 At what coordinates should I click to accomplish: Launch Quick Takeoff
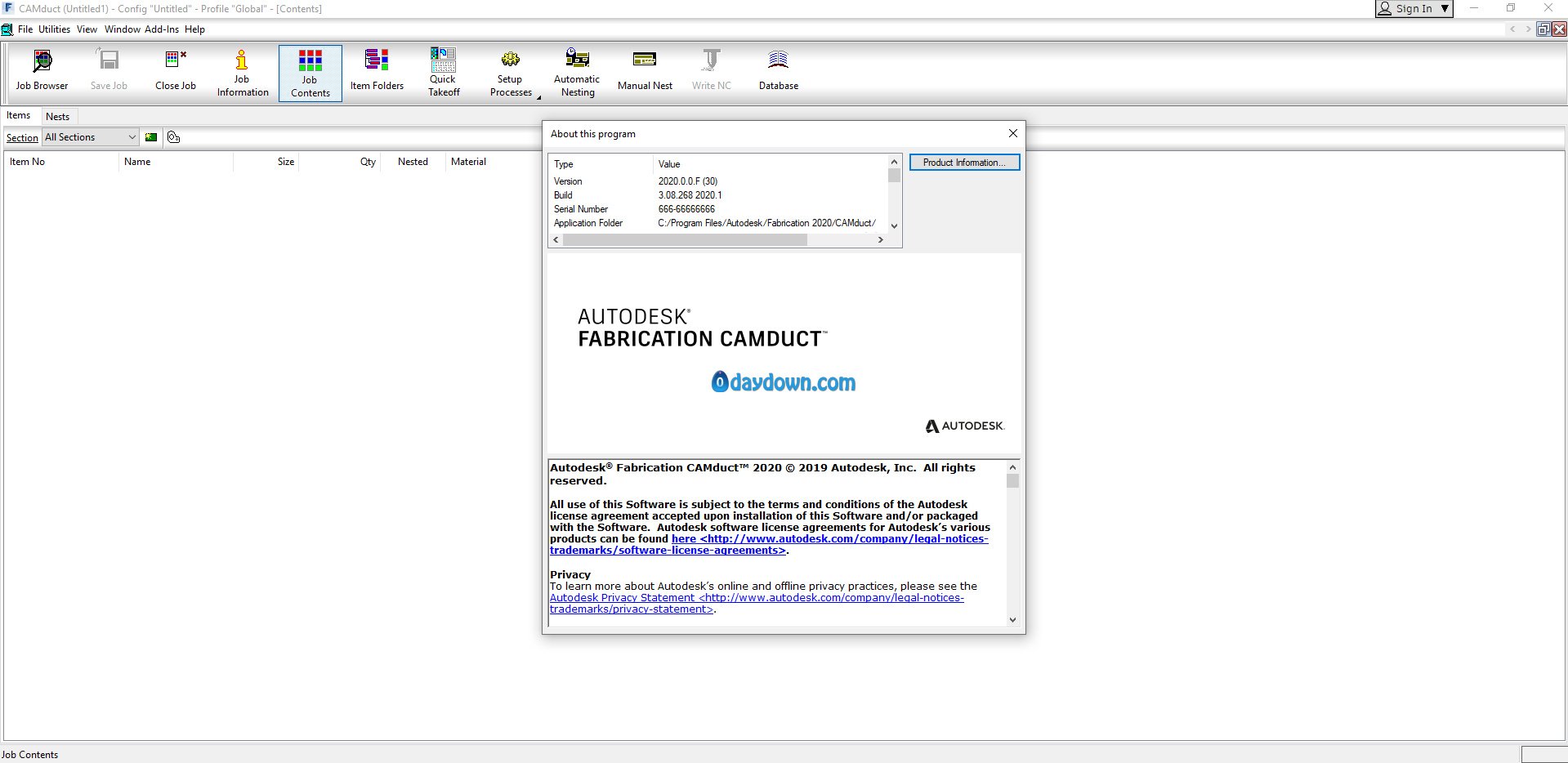444,73
